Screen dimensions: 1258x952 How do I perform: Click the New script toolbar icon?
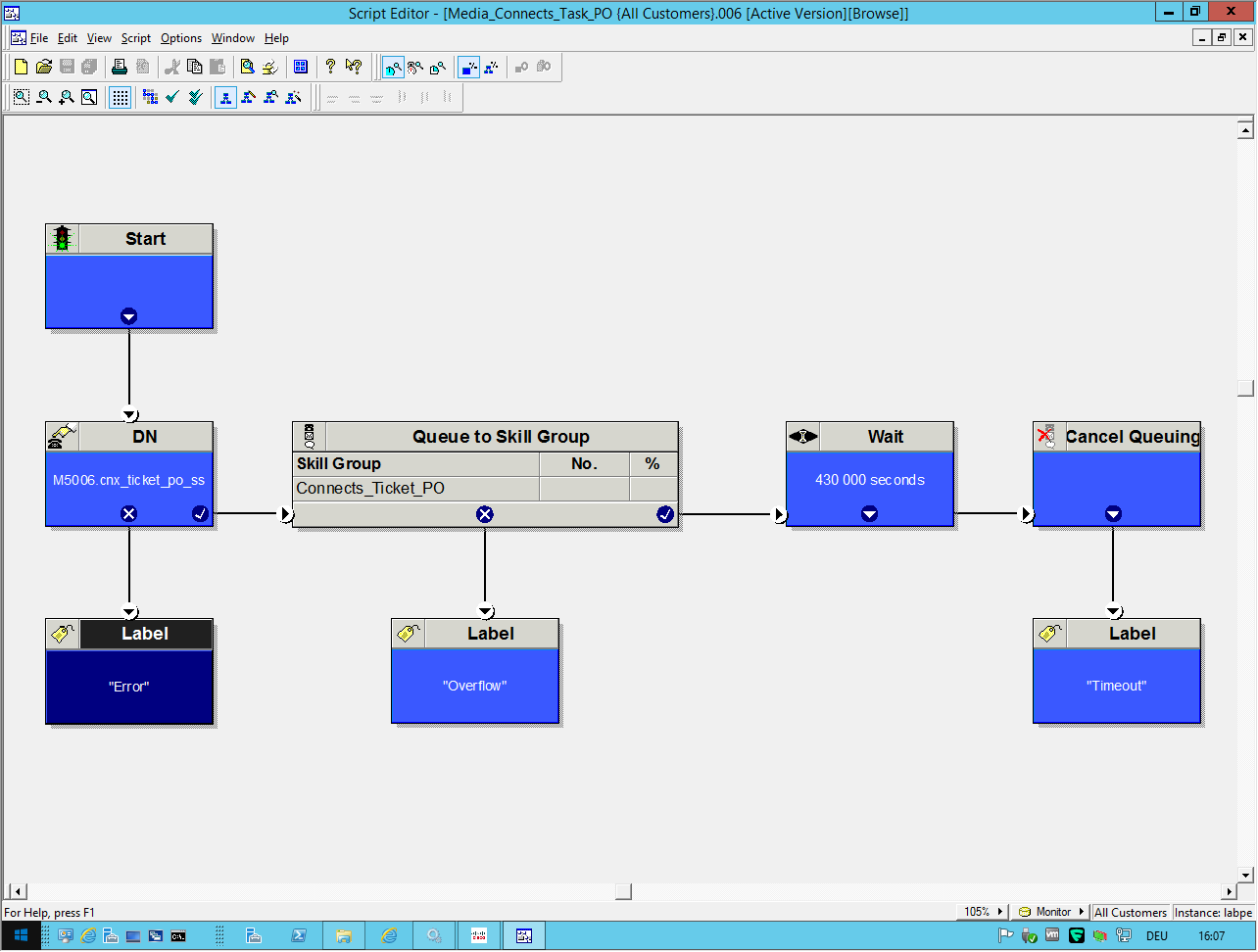(21, 67)
